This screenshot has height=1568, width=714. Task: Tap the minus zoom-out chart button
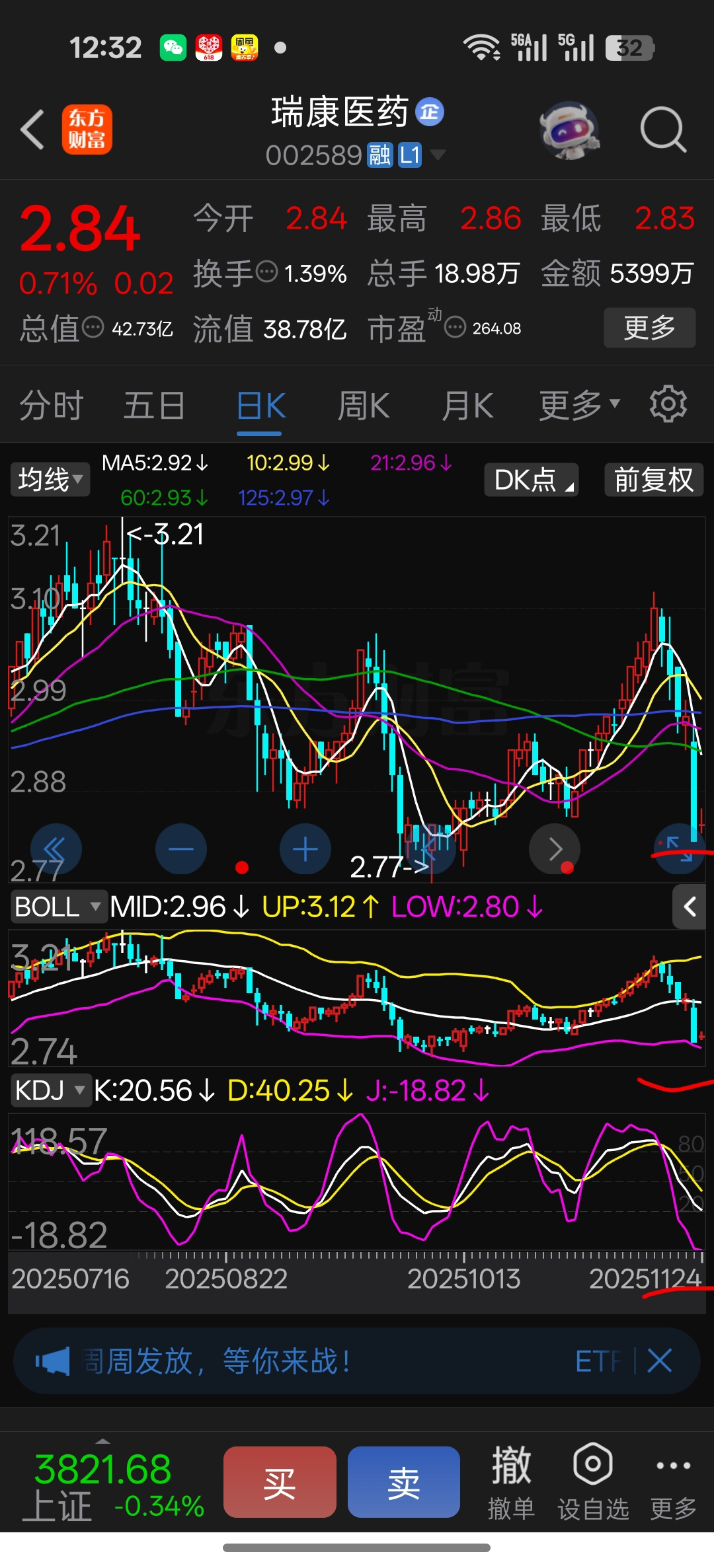click(x=181, y=849)
